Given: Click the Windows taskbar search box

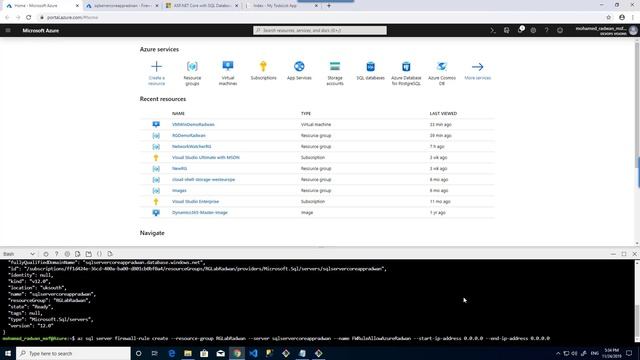Looking at the screenshot, I should point(73,353).
